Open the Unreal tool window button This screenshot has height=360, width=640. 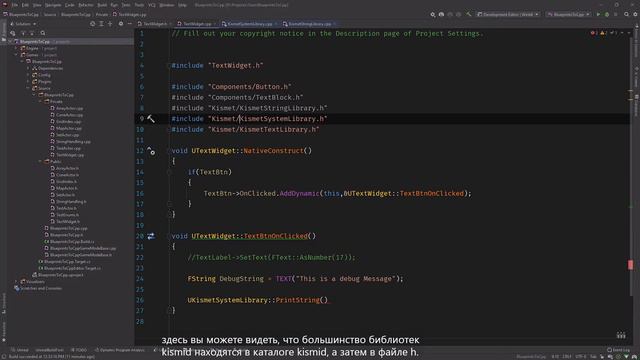click(x=20, y=350)
